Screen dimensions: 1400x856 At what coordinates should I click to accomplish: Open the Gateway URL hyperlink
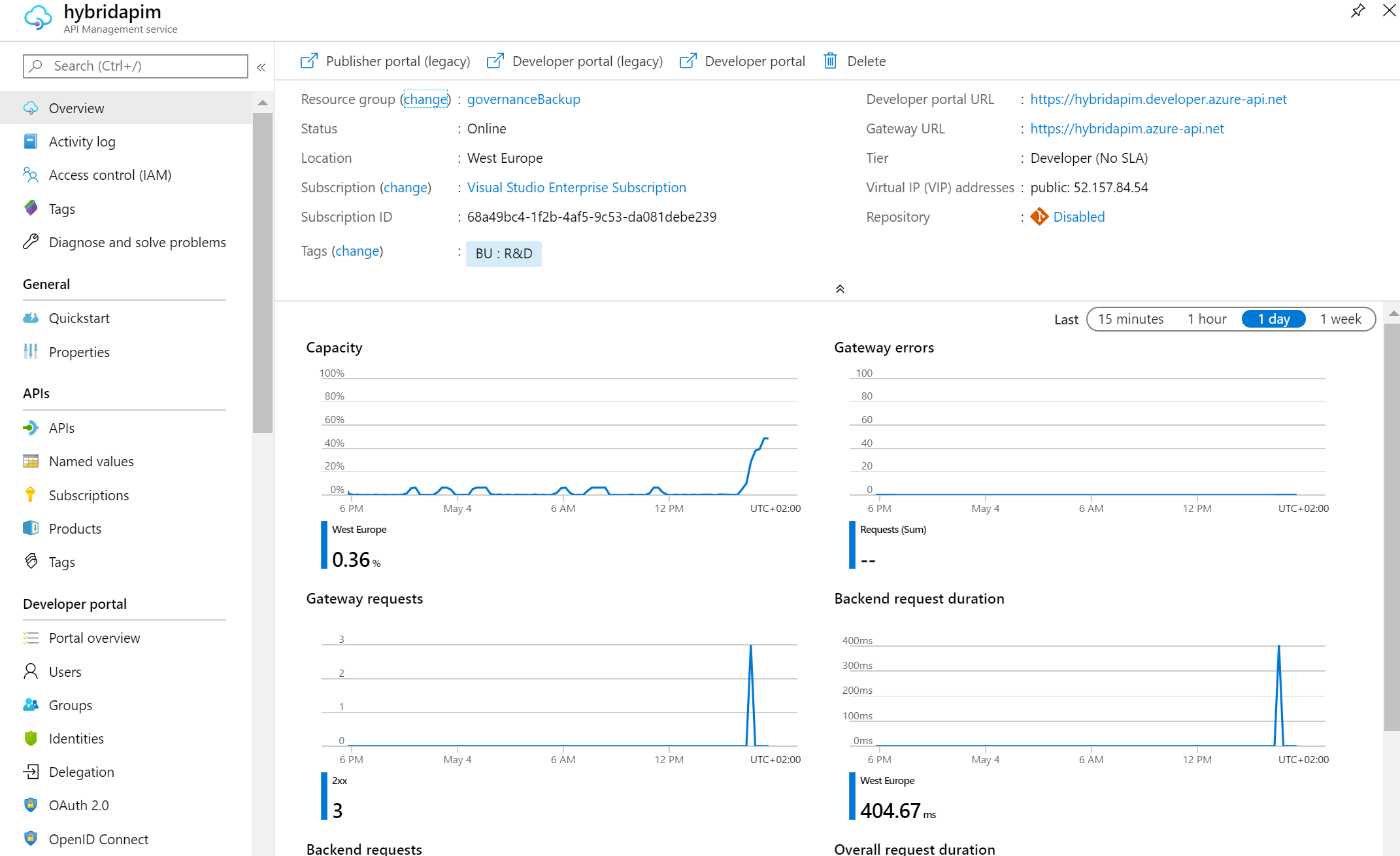tap(1128, 128)
